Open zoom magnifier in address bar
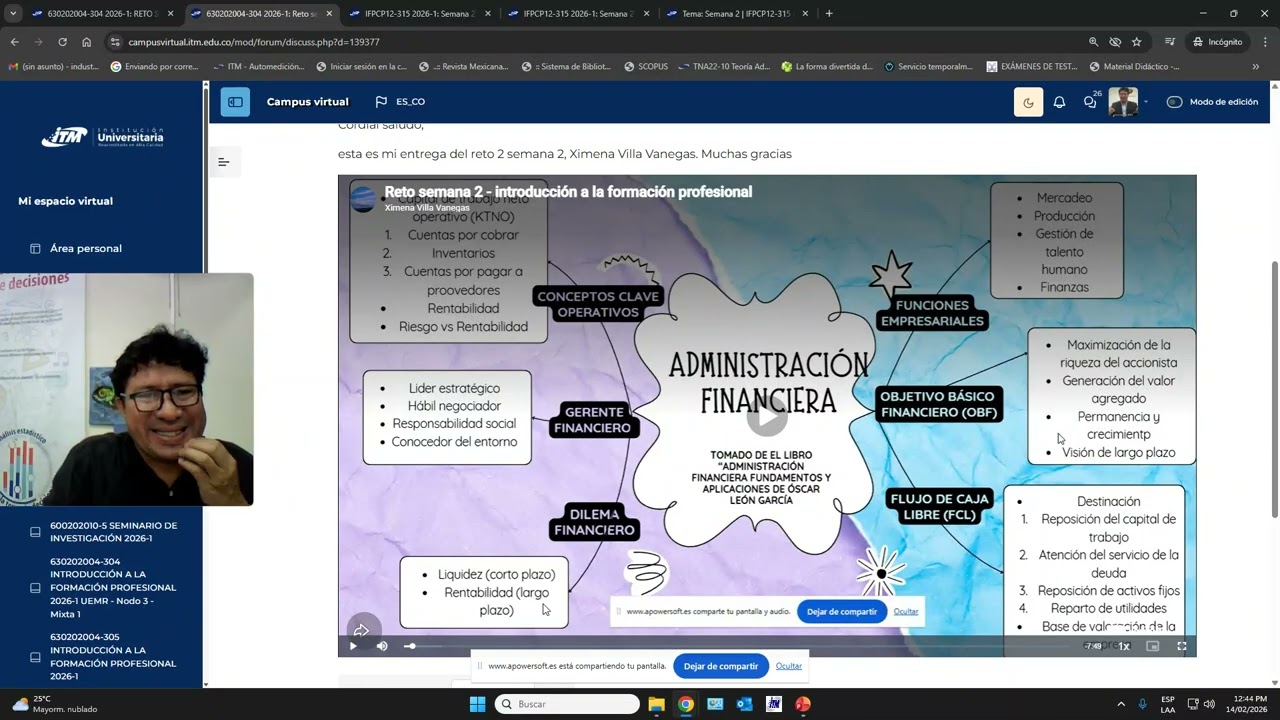 tap(1093, 42)
